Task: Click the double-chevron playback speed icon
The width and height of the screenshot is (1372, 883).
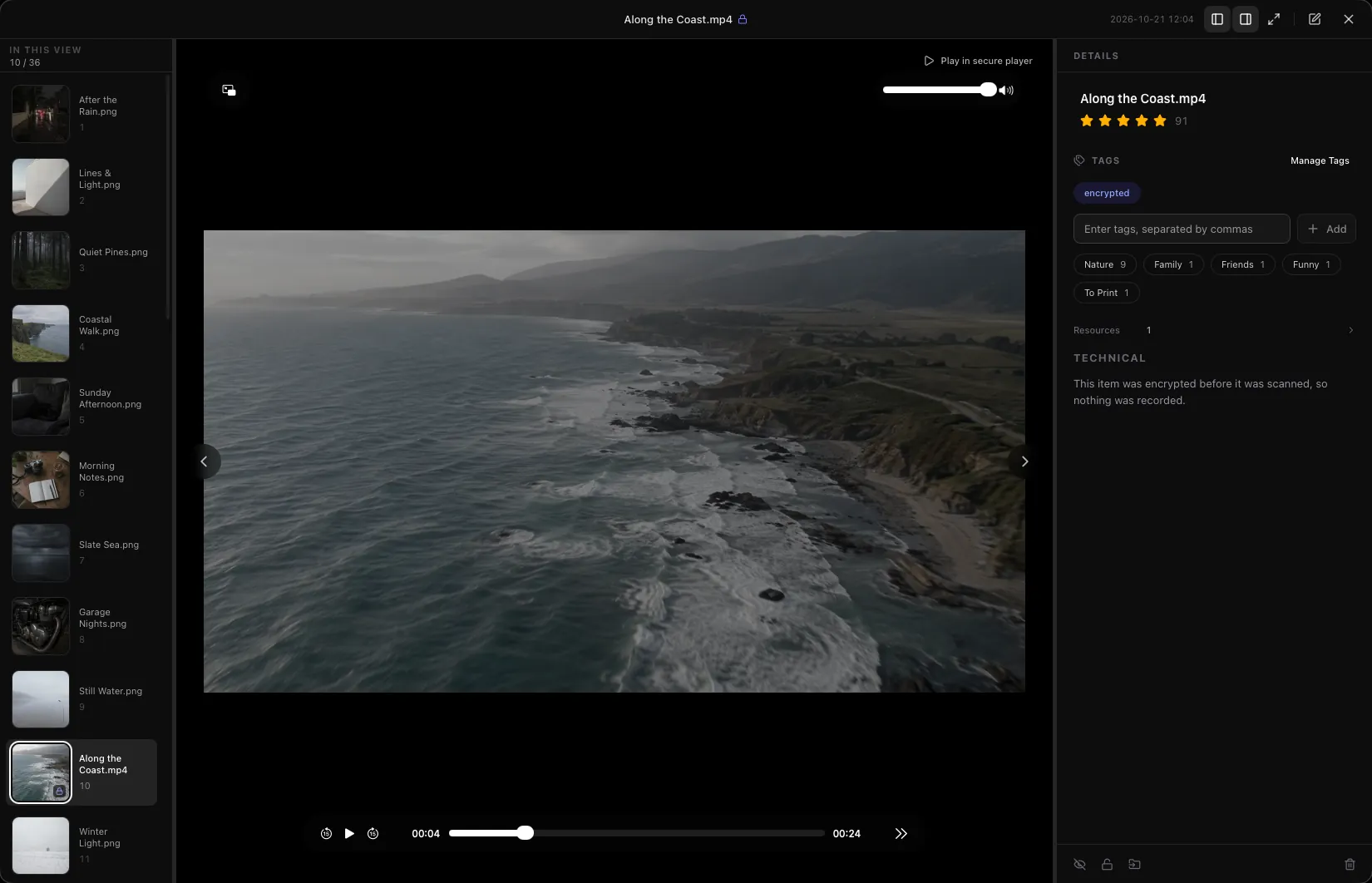Action: click(x=901, y=833)
